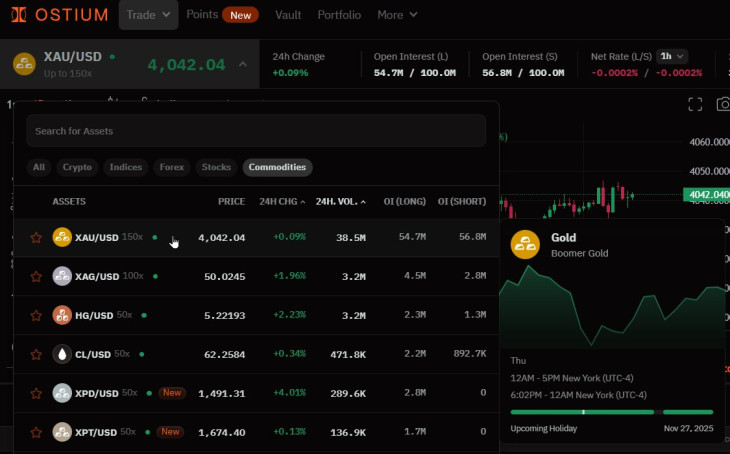This screenshot has width=730, height=454.
Task: Click the camera snapshot icon
Action: (x=723, y=104)
